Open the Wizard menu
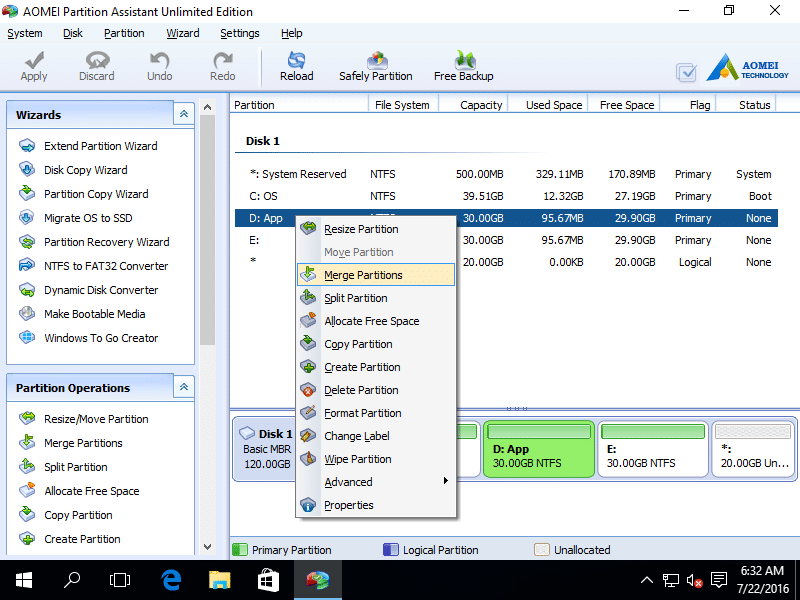This screenshot has height=600, width=800. tap(183, 34)
